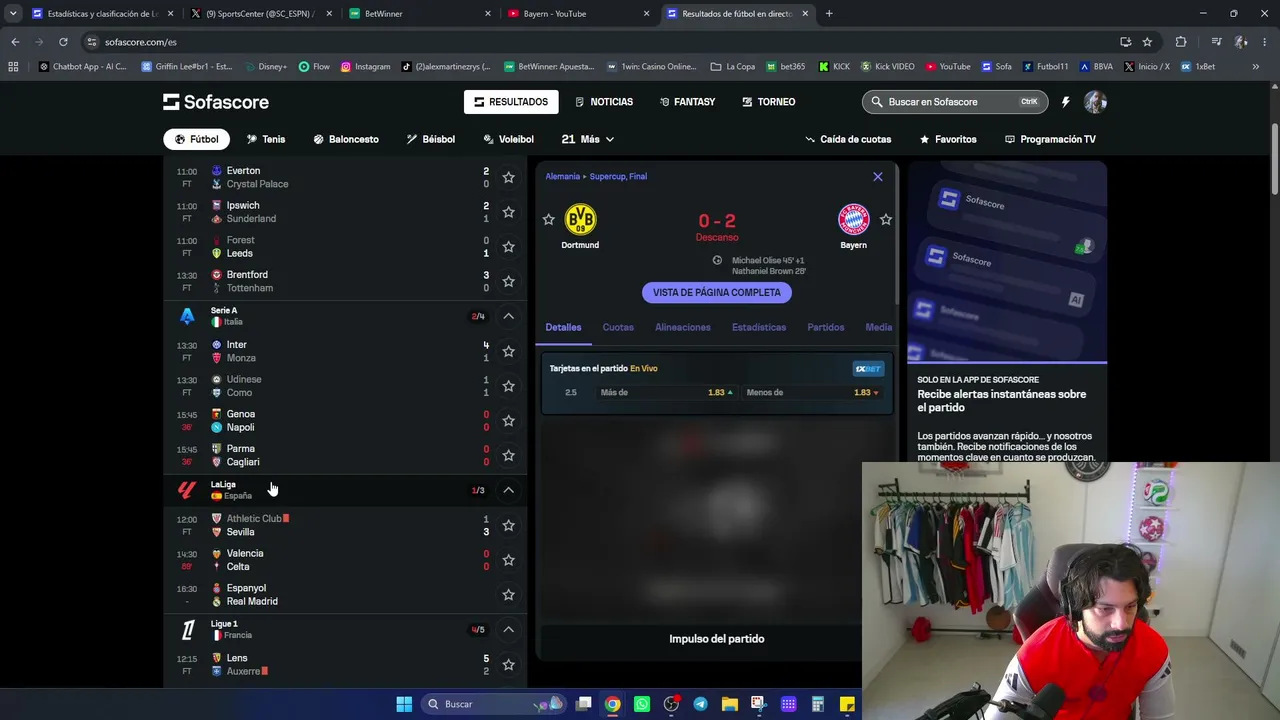The height and width of the screenshot is (720, 1280).
Task: Open Sticky Notes from the taskbar
Action: tap(847, 704)
